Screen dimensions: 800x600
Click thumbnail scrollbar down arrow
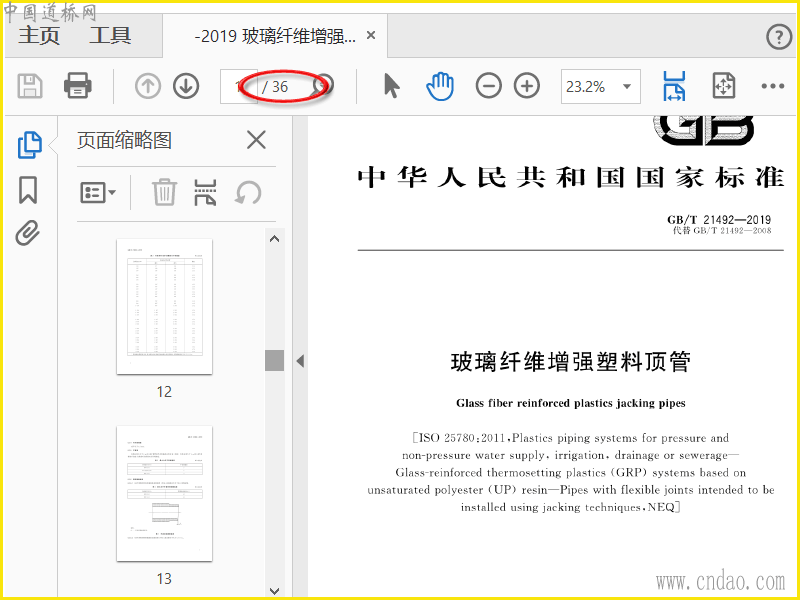pyautogui.click(x=274, y=591)
